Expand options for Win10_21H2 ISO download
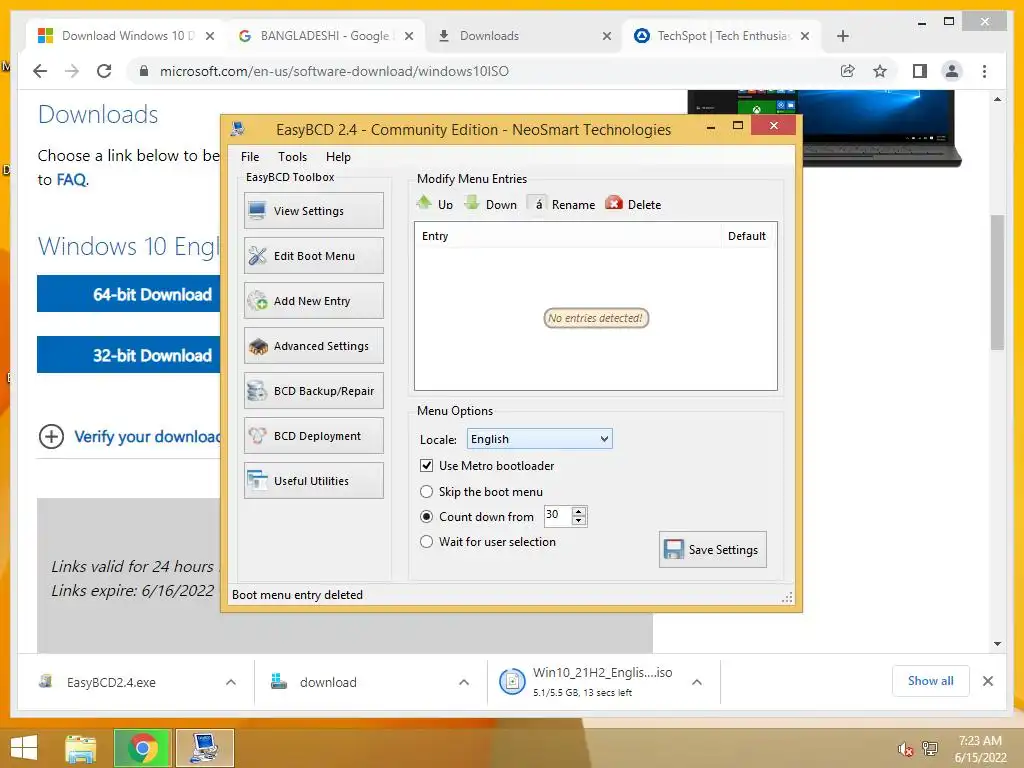This screenshot has width=1024, height=768. tap(697, 682)
